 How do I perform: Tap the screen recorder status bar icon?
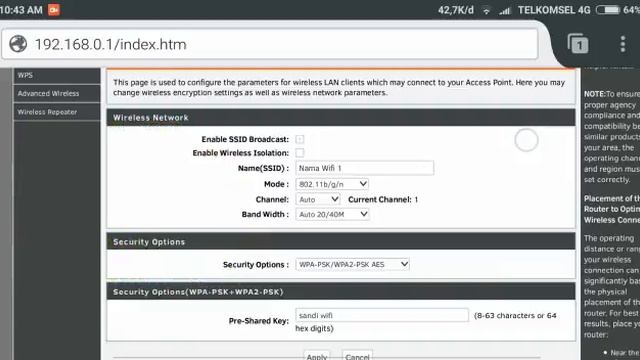[54, 10]
